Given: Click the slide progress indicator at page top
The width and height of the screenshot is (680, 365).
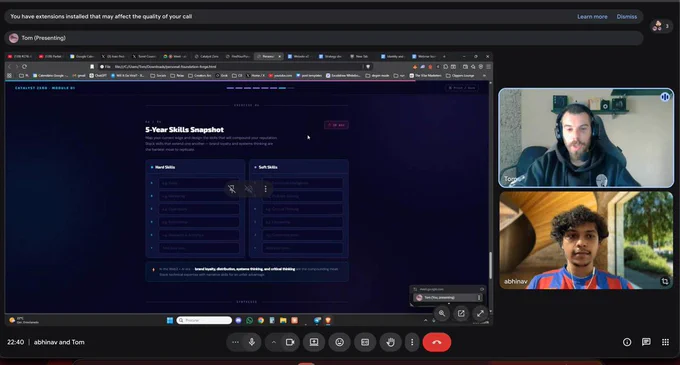Looking at the screenshot, I should pos(260,88).
